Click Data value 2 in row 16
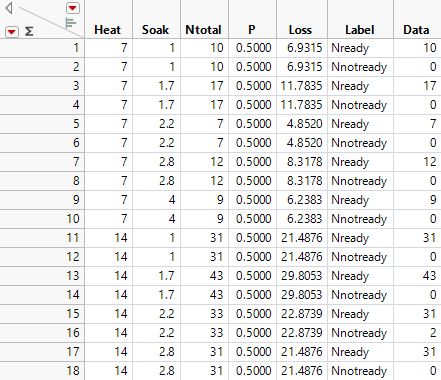The image size is (441, 380). point(433,333)
